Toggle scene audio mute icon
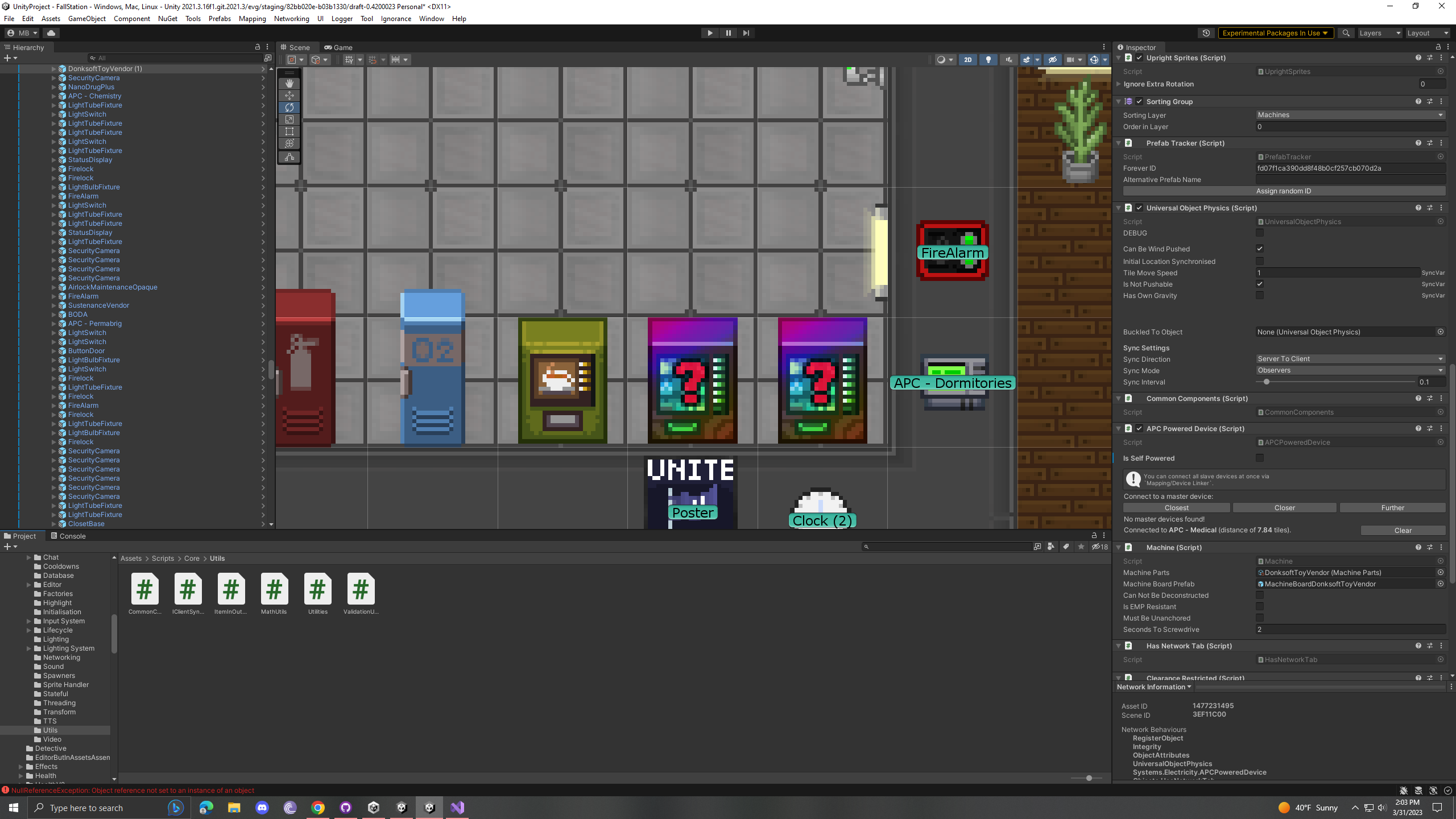This screenshot has width=1456, height=819. (x=1008, y=60)
